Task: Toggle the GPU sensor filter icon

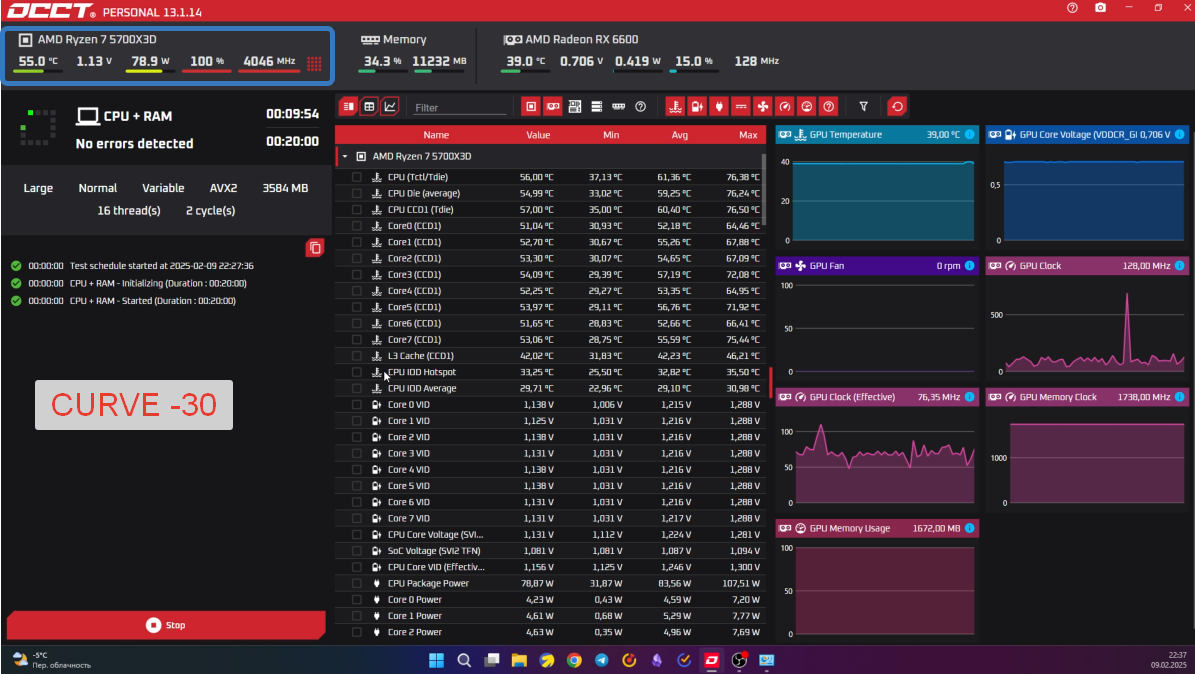Action: [553, 107]
